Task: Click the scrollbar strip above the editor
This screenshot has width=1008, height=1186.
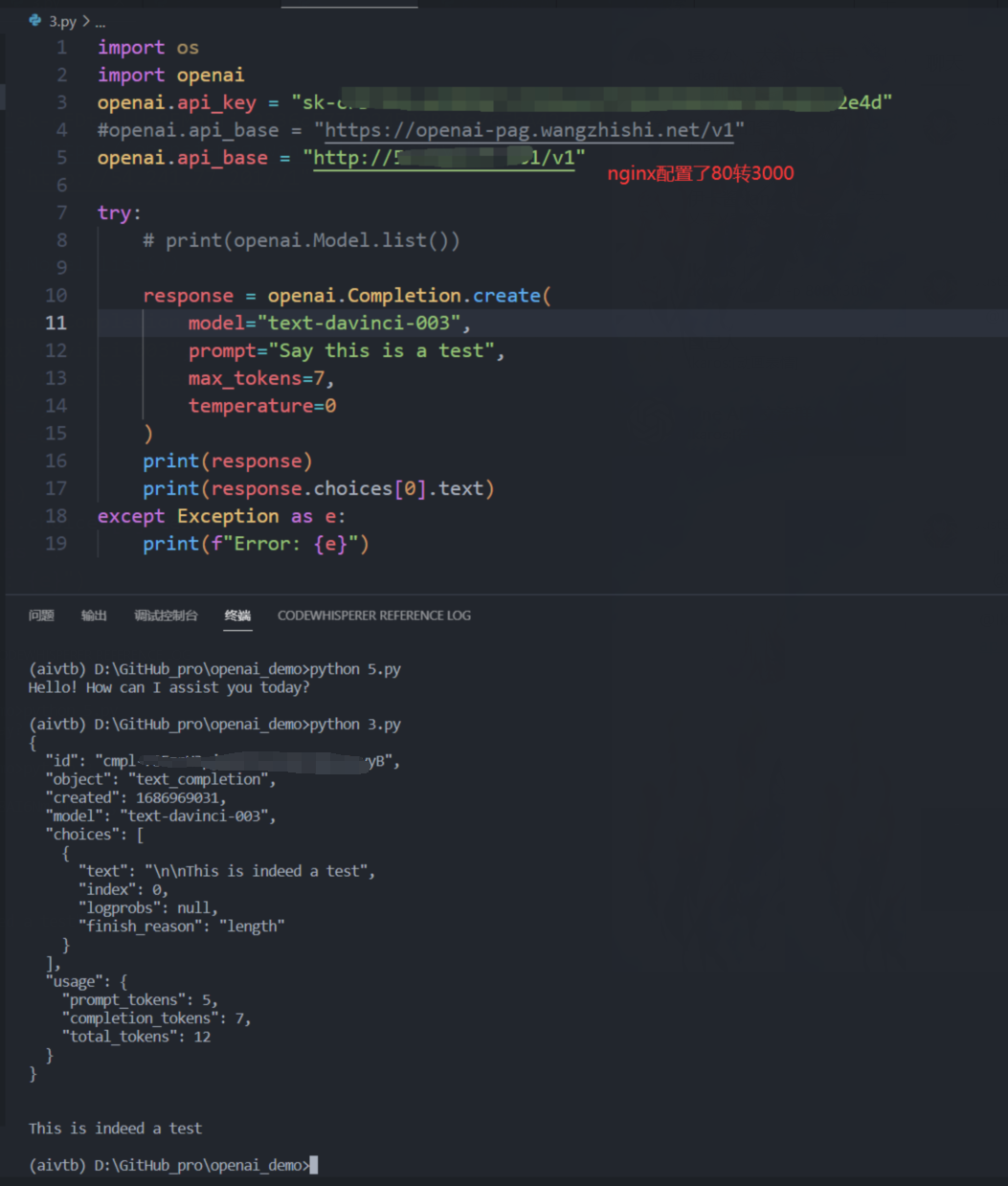Action: click(349, 3)
